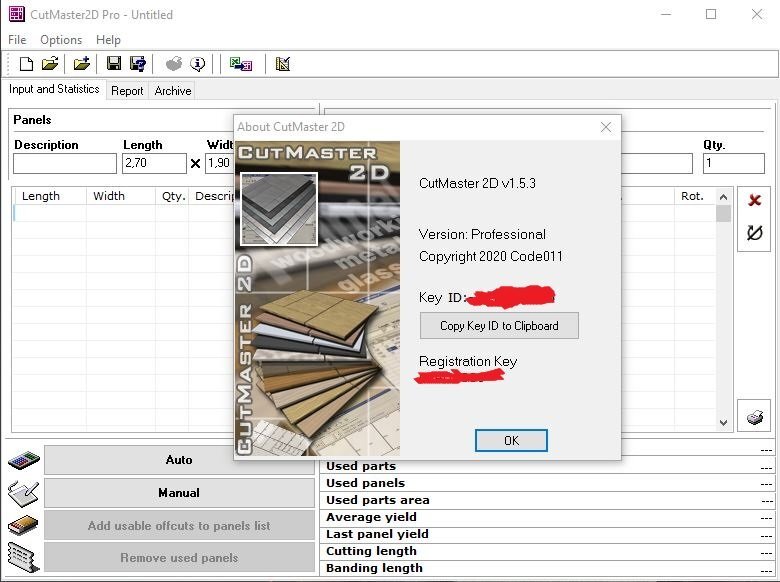Click the Save floppy disk icon
This screenshot has height=582, width=780.
(x=114, y=64)
